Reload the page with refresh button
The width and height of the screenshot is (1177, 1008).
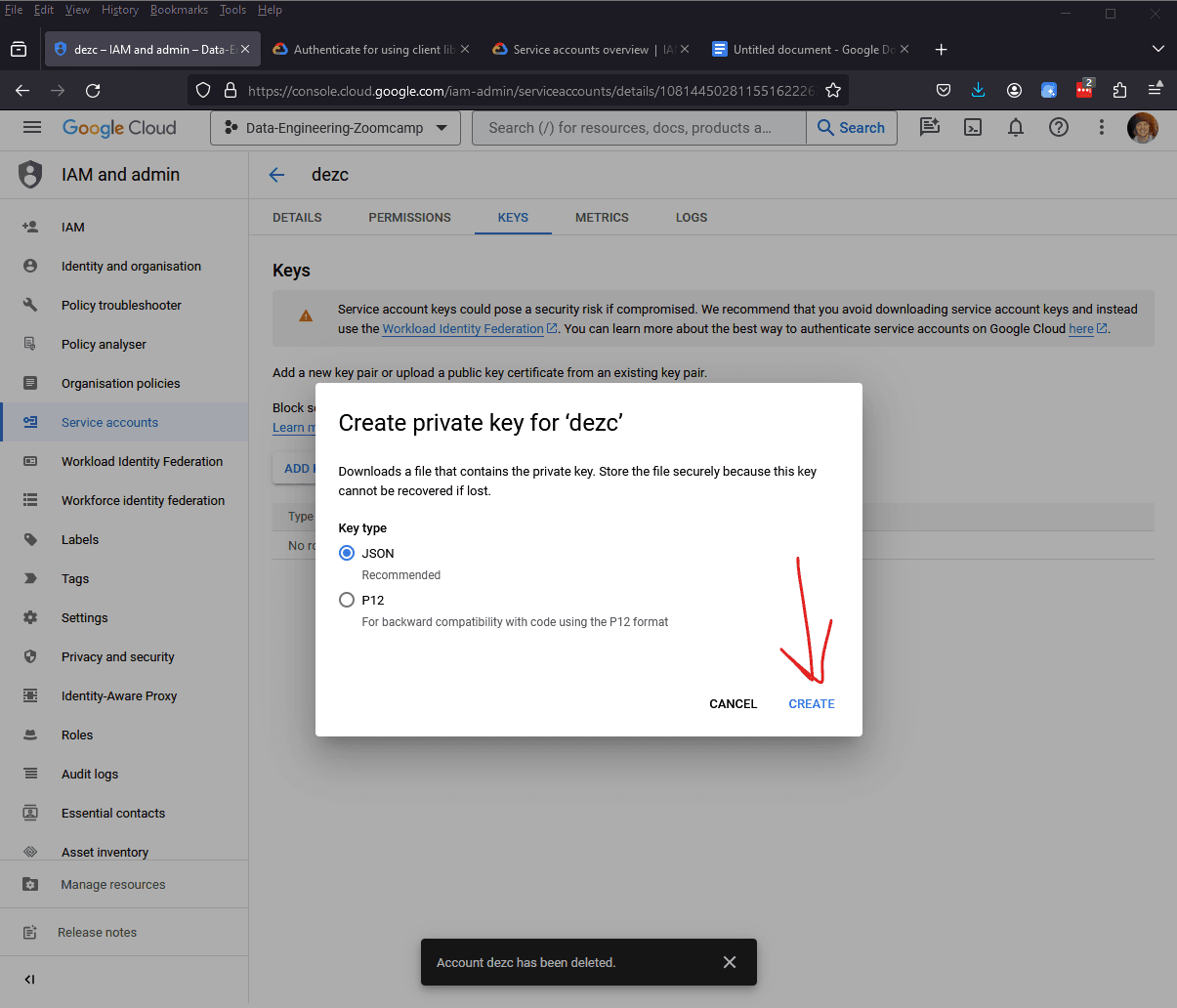point(93,90)
